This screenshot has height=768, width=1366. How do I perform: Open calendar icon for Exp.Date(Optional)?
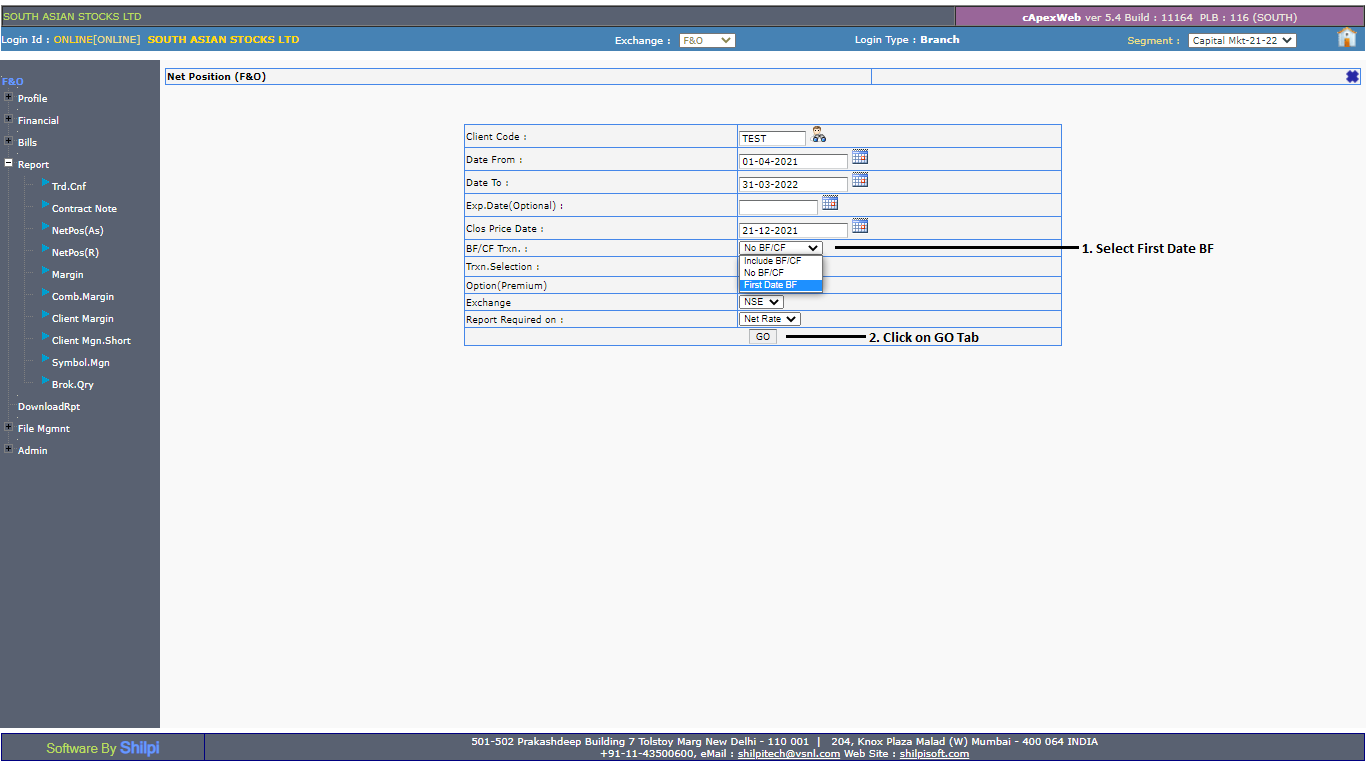830,203
